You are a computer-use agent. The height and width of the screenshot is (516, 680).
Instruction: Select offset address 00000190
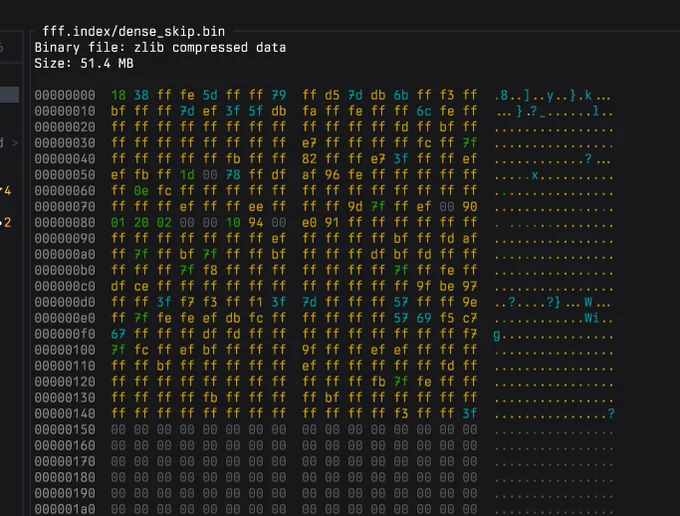(x=65, y=493)
